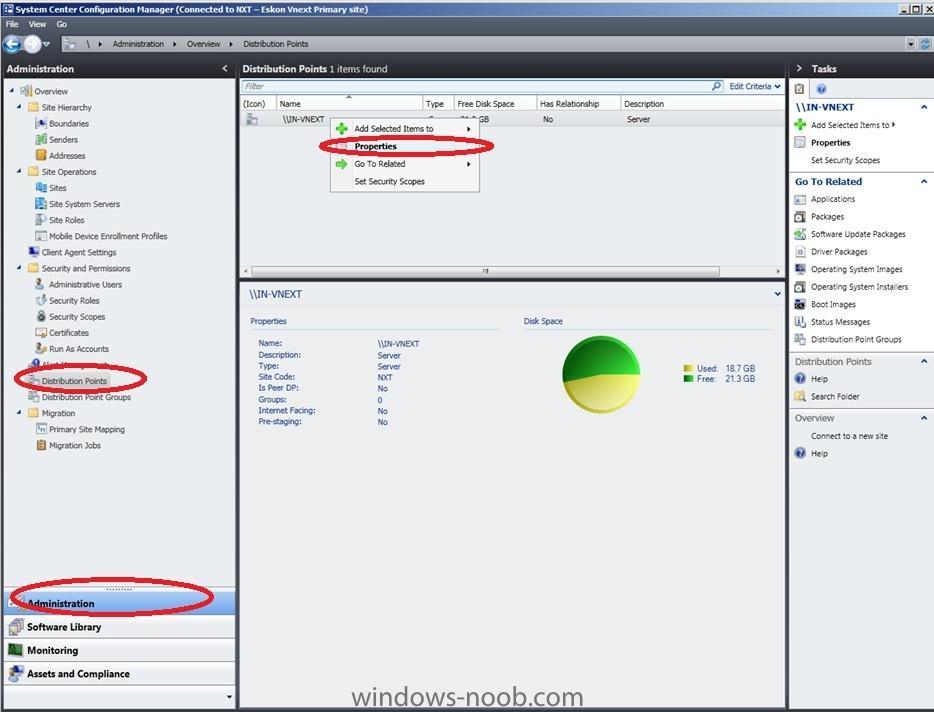Click Properties in the Tasks pane
This screenshot has height=712, width=934.
830,143
